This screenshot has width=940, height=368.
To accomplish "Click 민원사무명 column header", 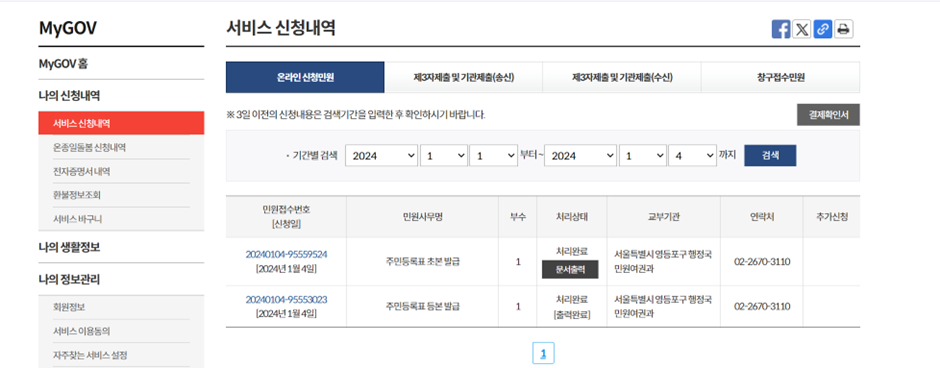I will tap(423, 217).
